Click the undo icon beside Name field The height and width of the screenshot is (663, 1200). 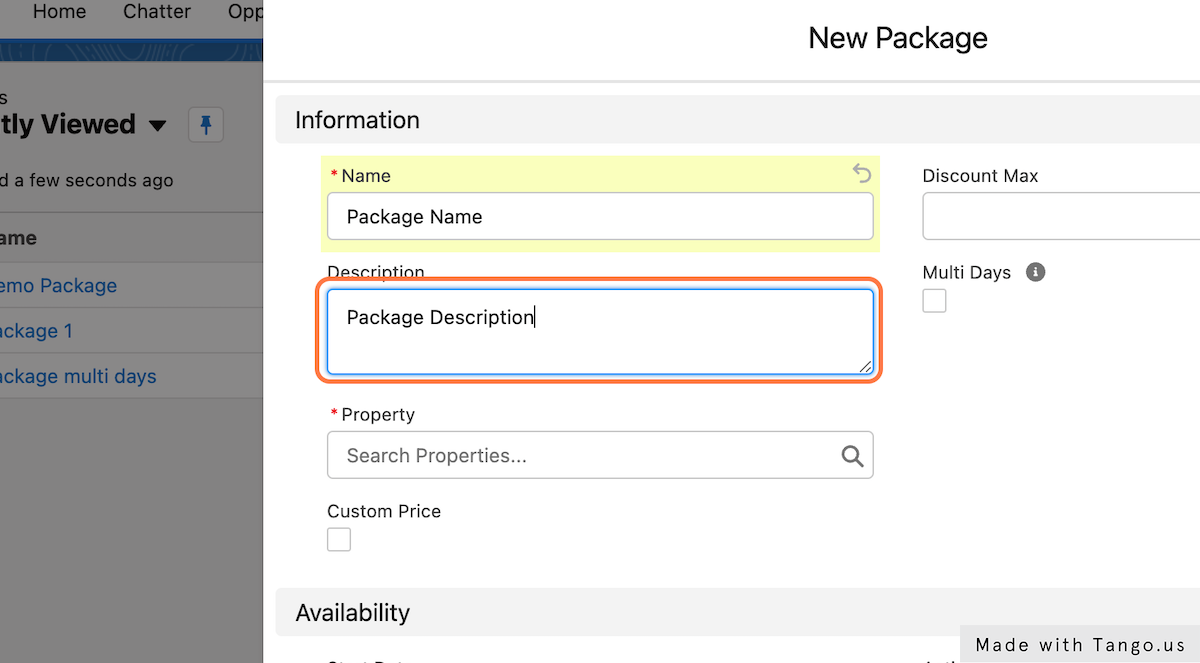[862, 174]
